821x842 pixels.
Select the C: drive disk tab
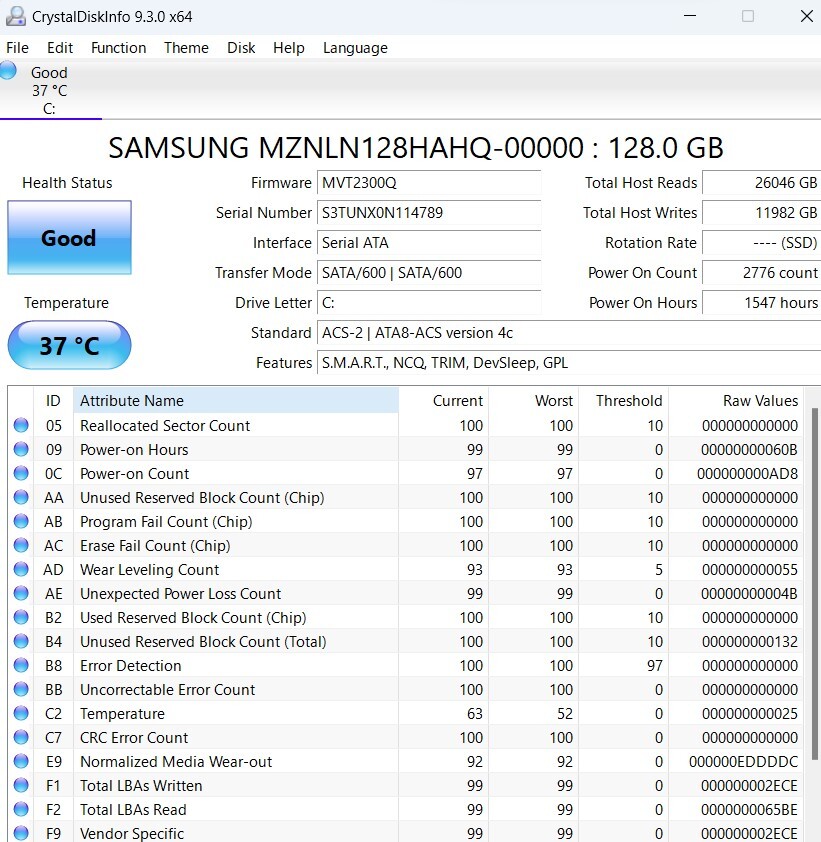pyautogui.click(x=49, y=90)
